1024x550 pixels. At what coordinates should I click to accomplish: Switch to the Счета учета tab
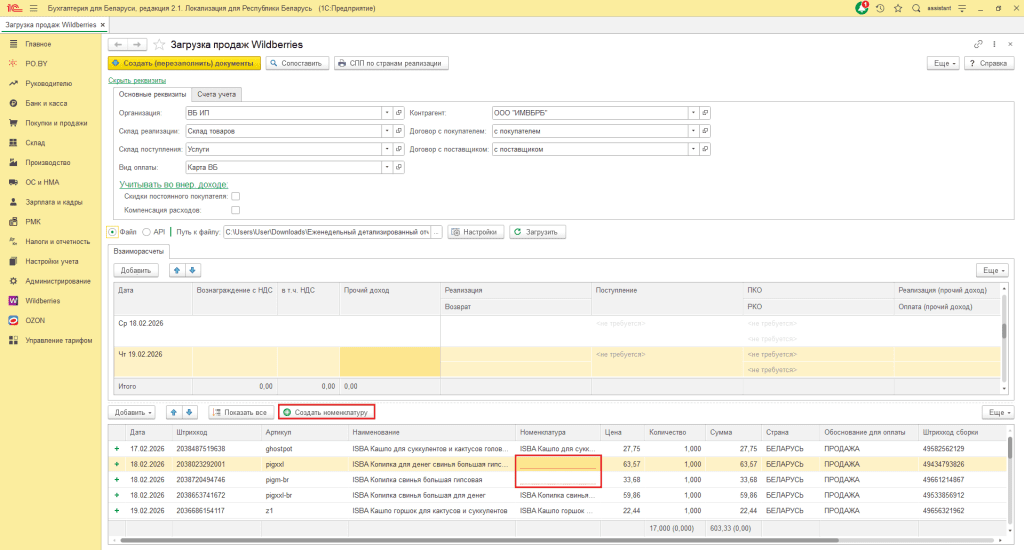(x=217, y=94)
